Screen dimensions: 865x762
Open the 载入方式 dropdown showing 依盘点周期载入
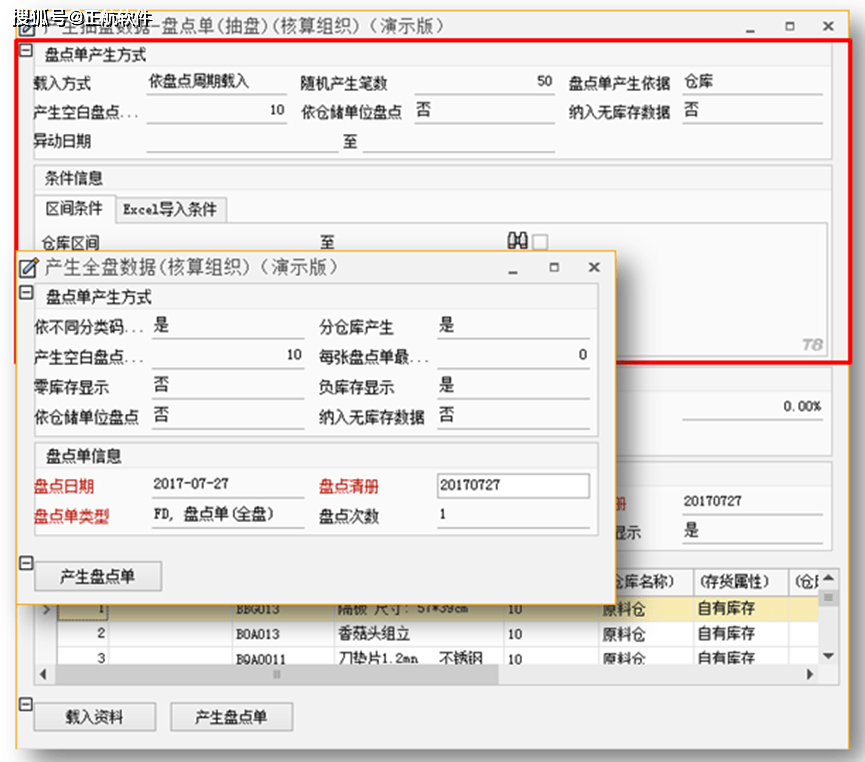(215, 80)
